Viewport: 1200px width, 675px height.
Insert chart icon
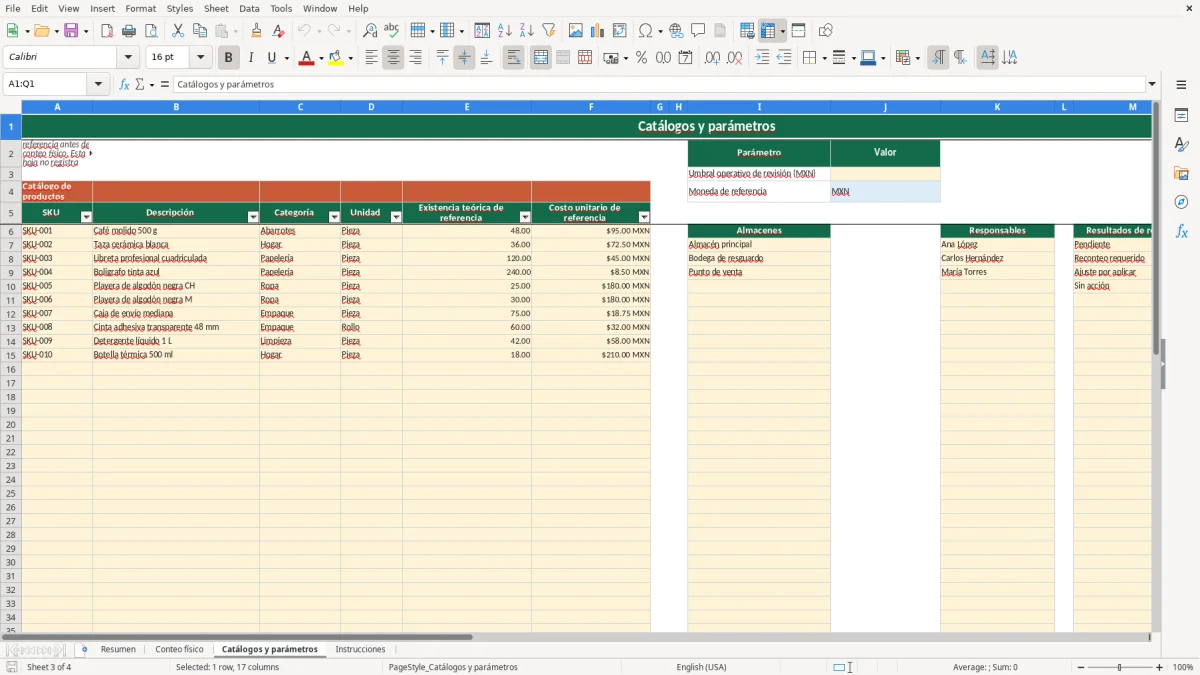point(598,31)
